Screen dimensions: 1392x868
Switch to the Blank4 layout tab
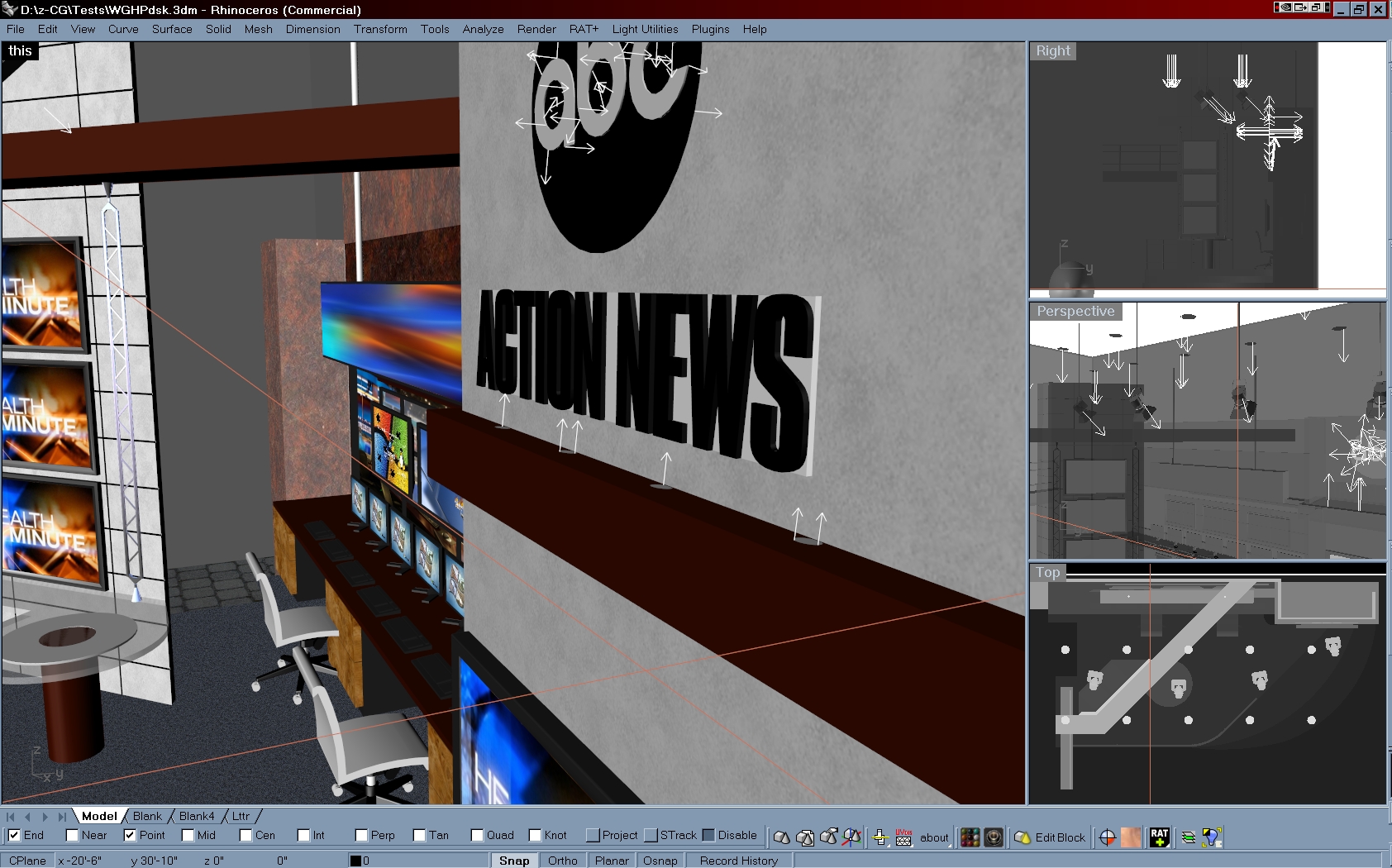point(197,816)
